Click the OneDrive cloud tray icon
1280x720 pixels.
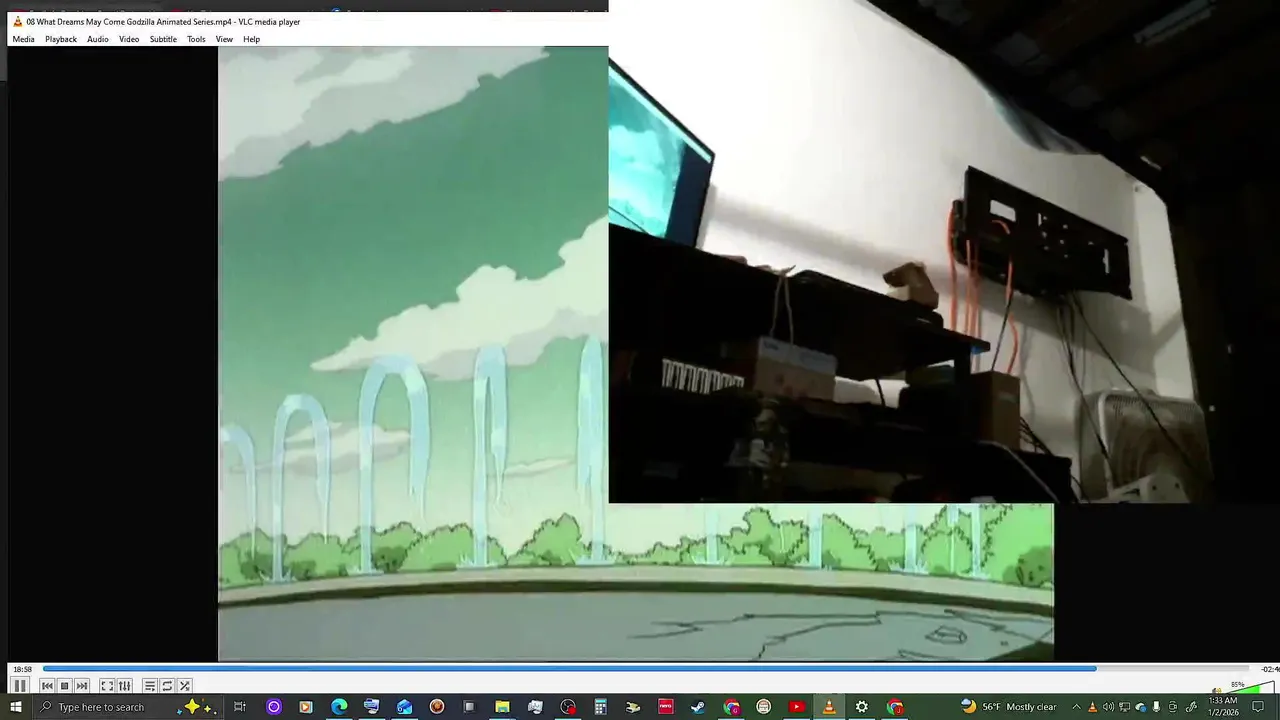coord(1140,707)
